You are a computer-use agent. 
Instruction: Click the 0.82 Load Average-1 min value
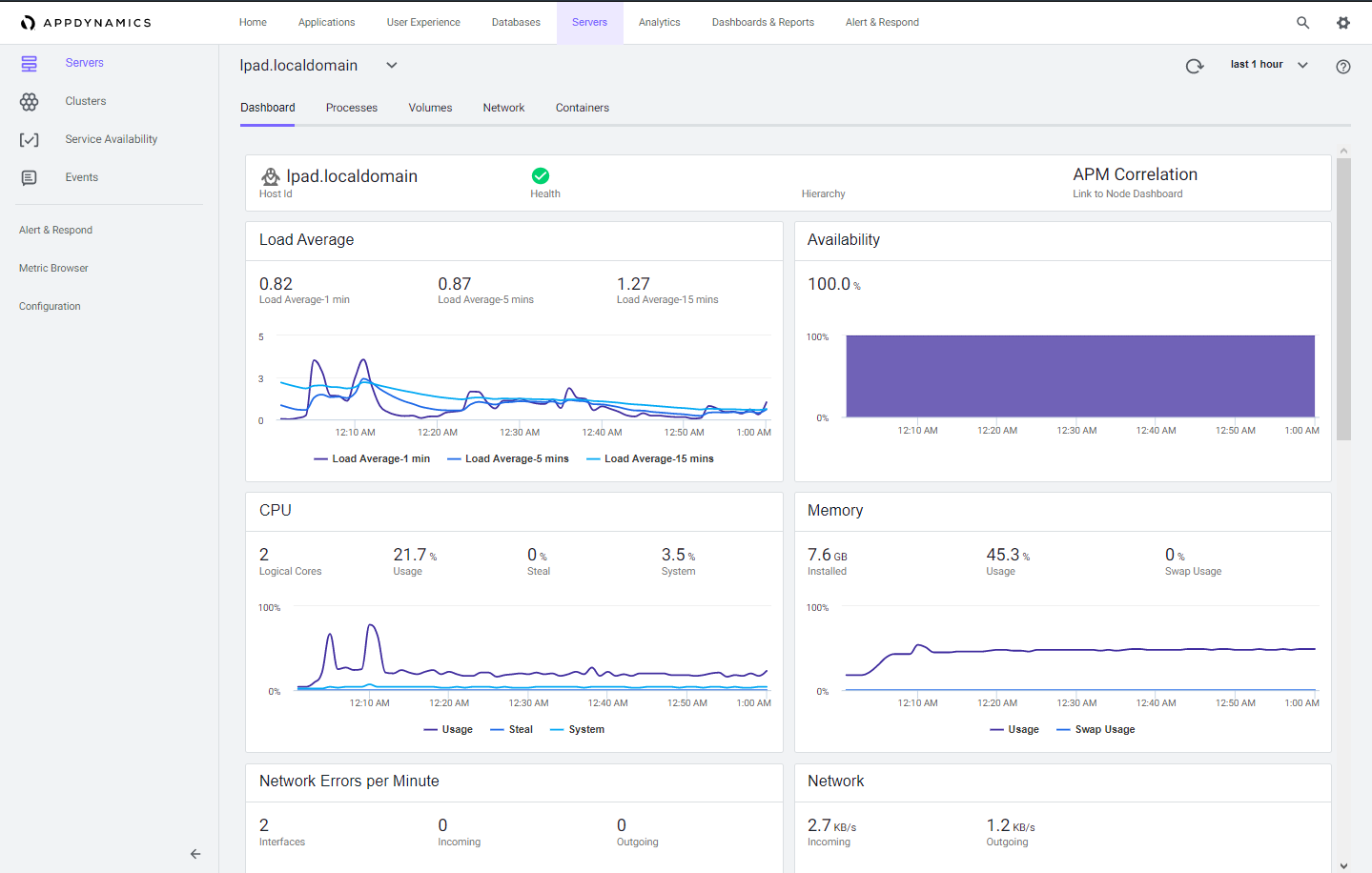276,284
